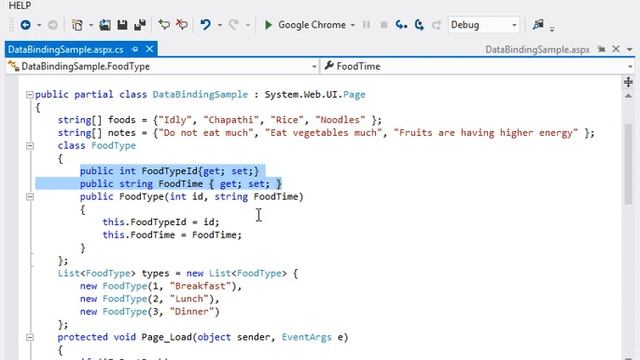Open the HELP menu
The width and height of the screenshot is (640, 360).
[x=20, y=5]
